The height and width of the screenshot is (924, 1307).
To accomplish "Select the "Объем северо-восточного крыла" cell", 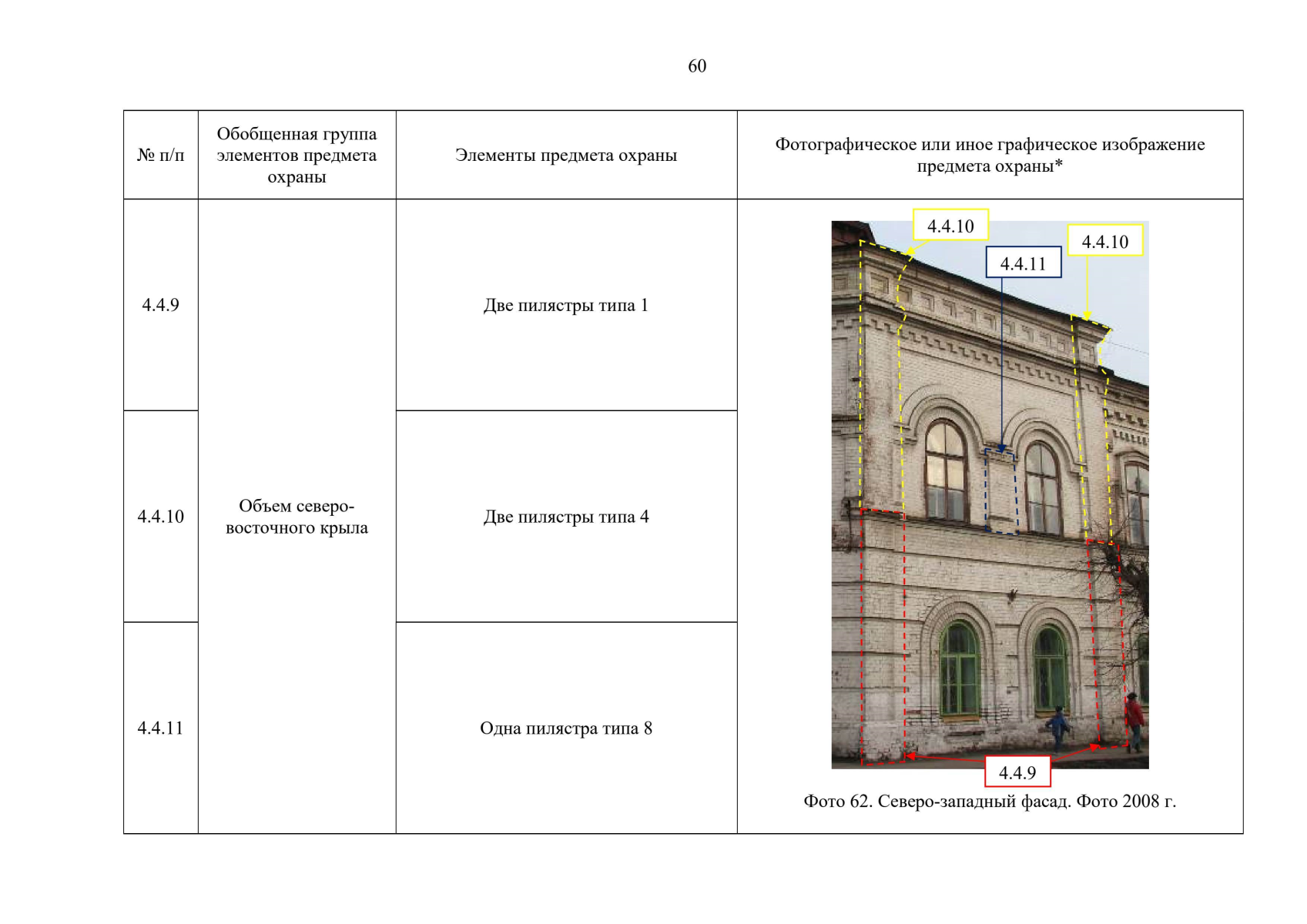I will pyautogui.click(x=297, y=517).
